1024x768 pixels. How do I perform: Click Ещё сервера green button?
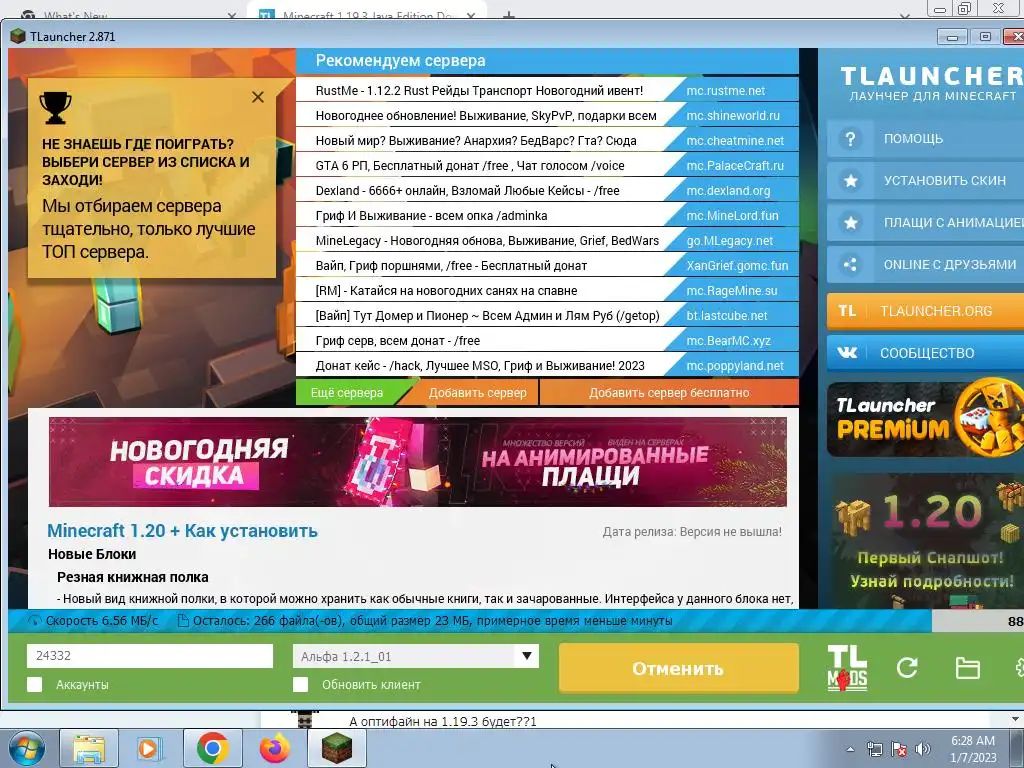click(x=347, y=392)
